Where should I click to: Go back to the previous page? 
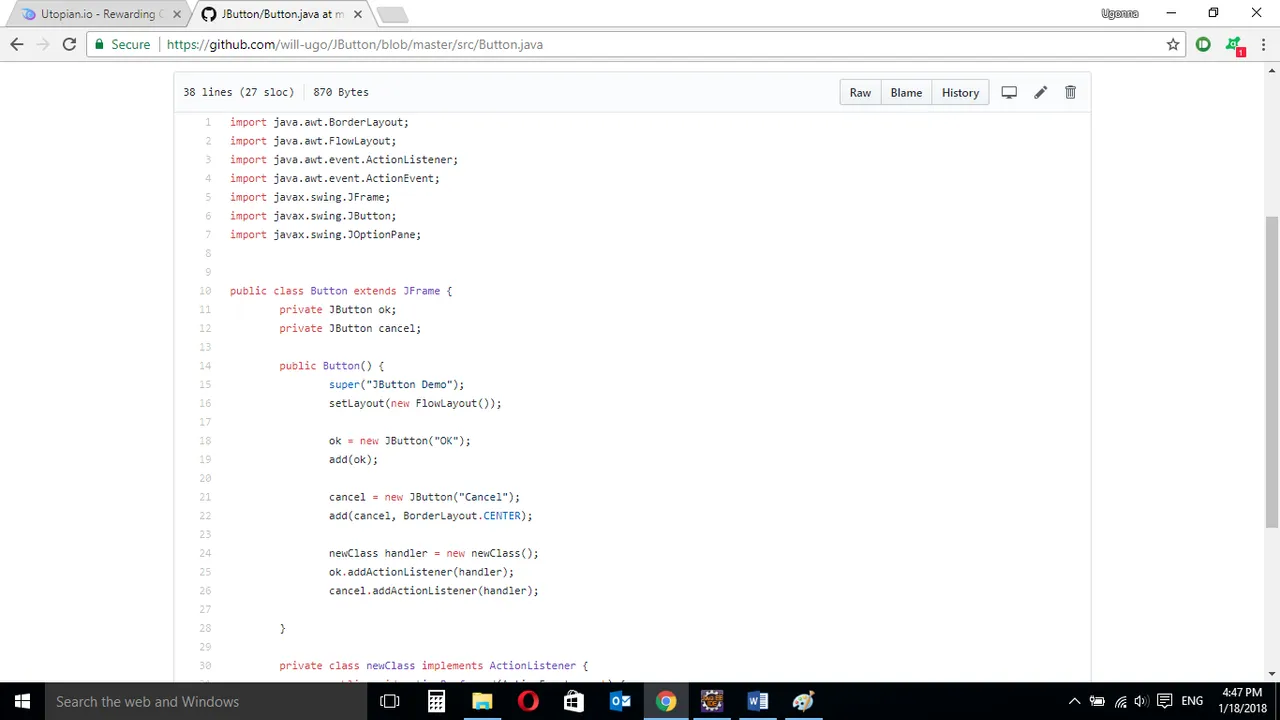coord(17,44)
